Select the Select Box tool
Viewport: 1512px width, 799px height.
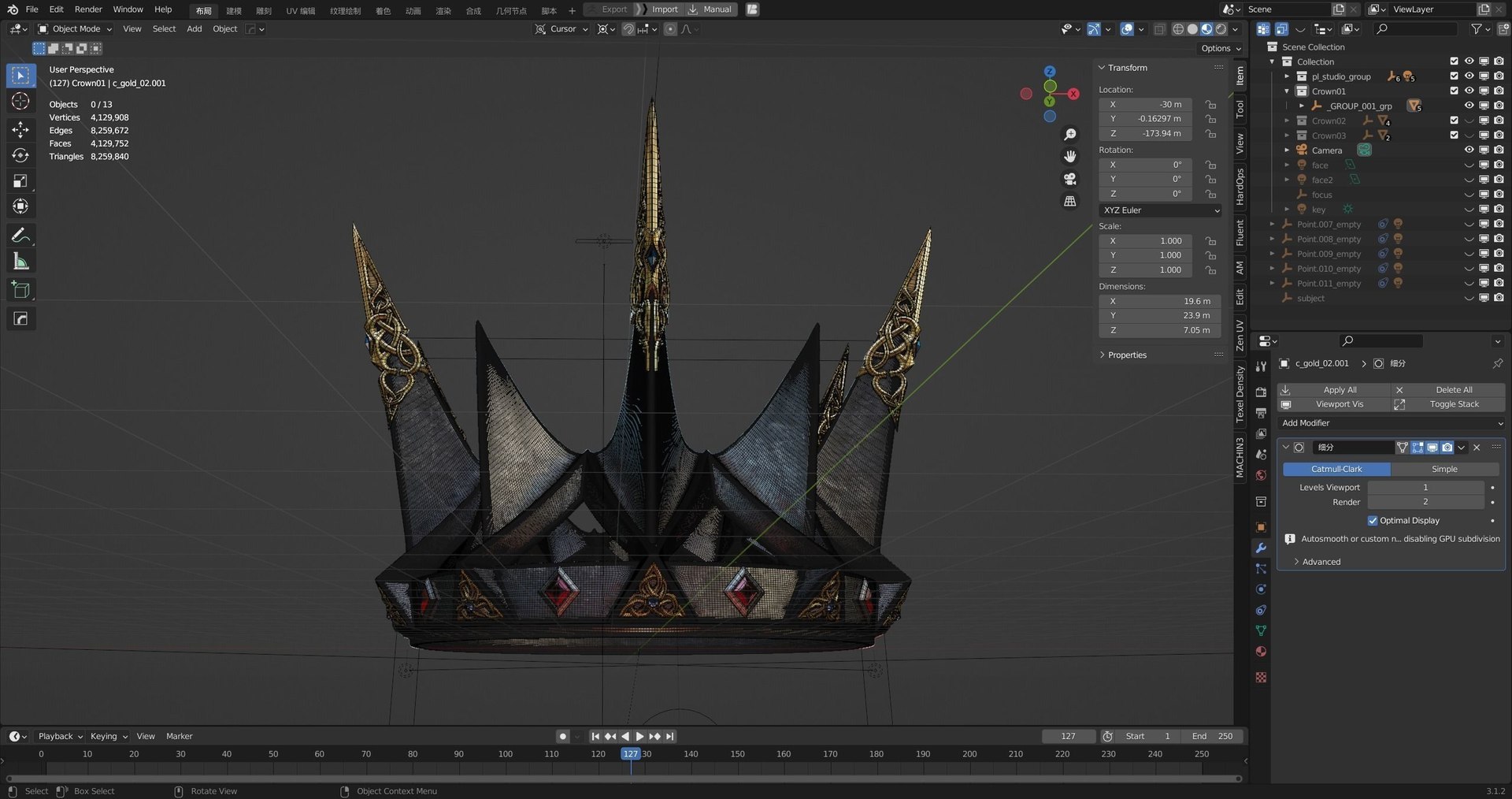[x=21, y=76]
